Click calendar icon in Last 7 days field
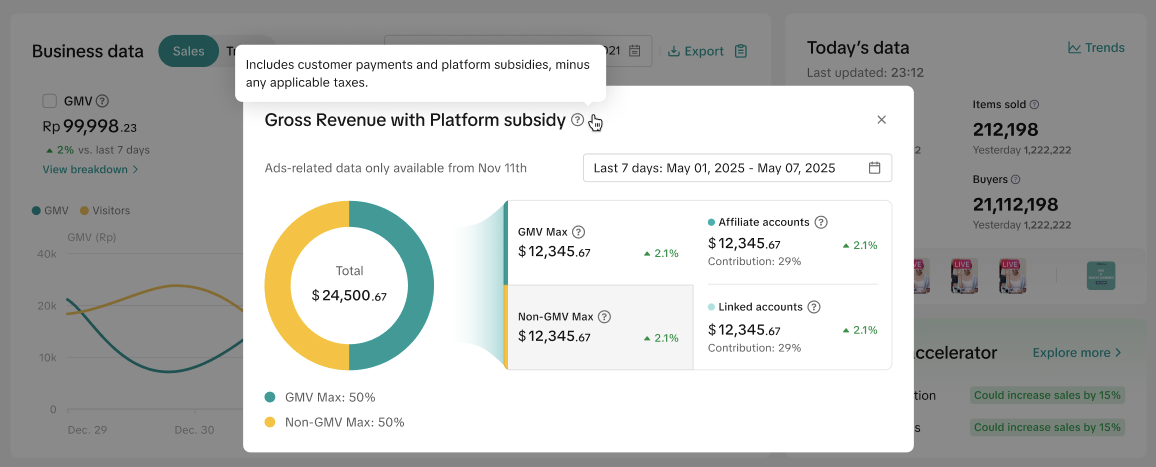 tap(874, 168)
